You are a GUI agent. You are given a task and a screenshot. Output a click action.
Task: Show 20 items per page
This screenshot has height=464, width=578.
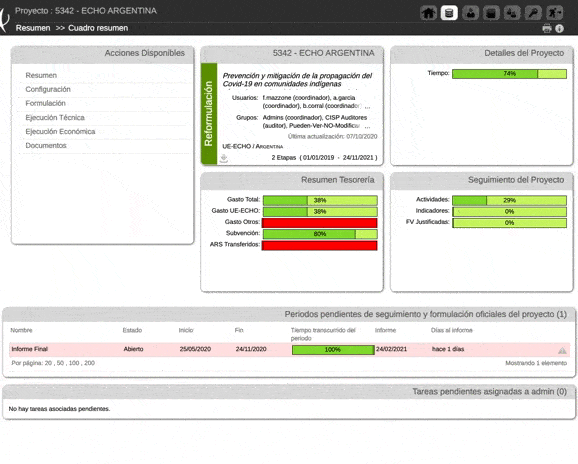(x=48, y=363)
